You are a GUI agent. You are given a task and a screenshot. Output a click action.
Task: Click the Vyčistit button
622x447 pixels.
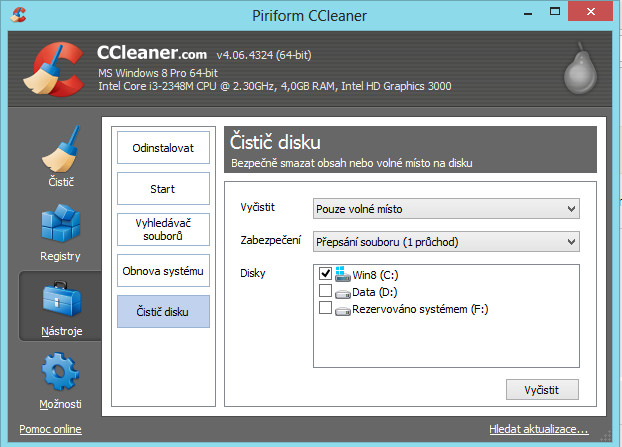click(x=542, y=390)
